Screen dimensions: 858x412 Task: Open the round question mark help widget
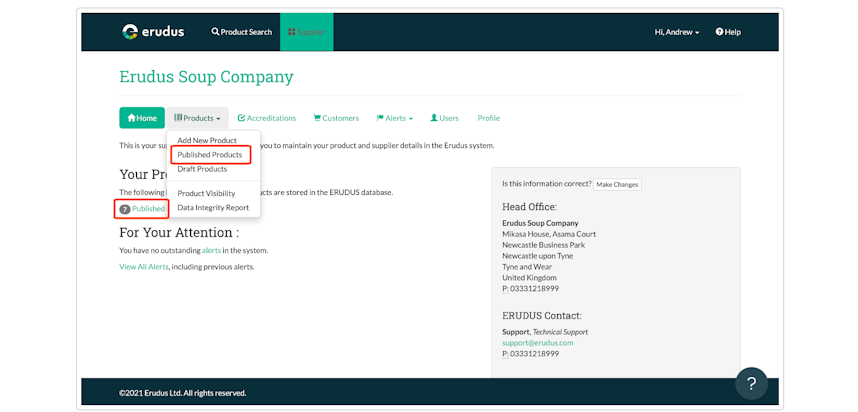point(751,384)
